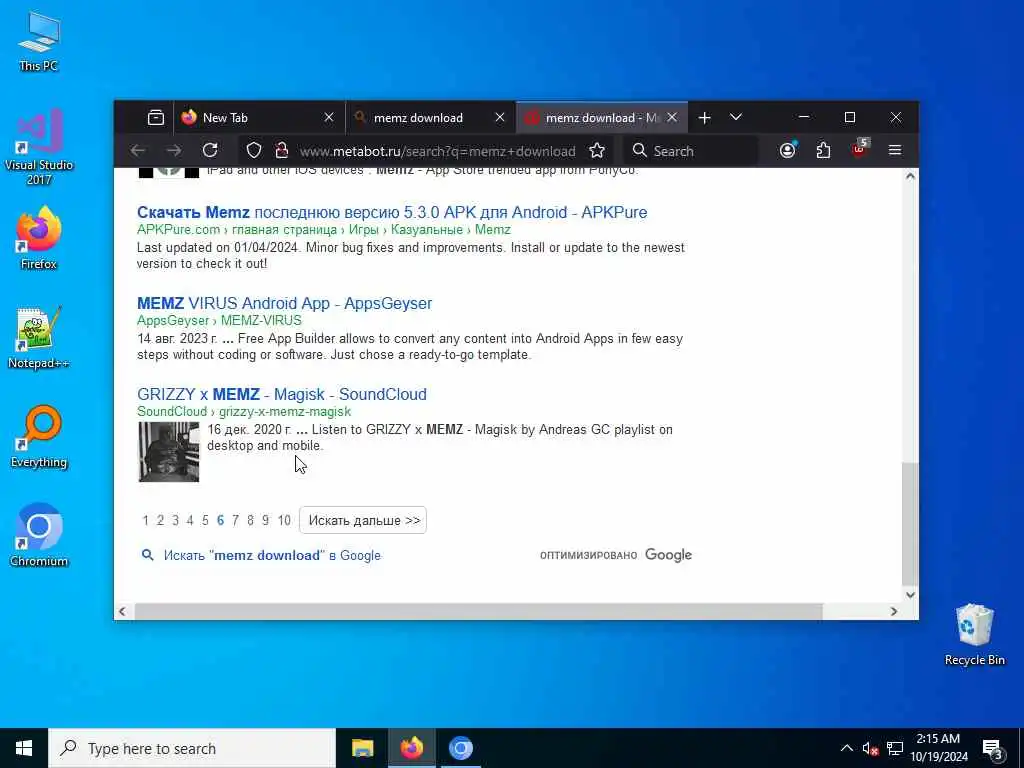Reload the current page
This screenshot has width=1024, height=768.
[210, 151]
